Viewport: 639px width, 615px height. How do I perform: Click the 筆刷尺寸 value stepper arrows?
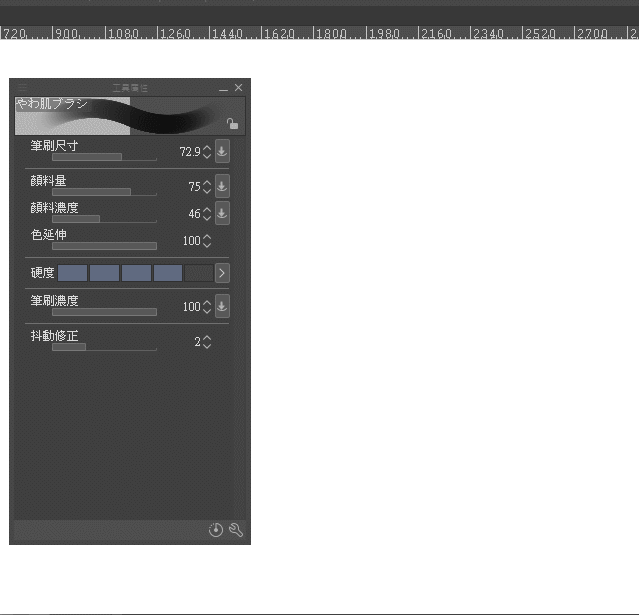(x=207, y=152)
